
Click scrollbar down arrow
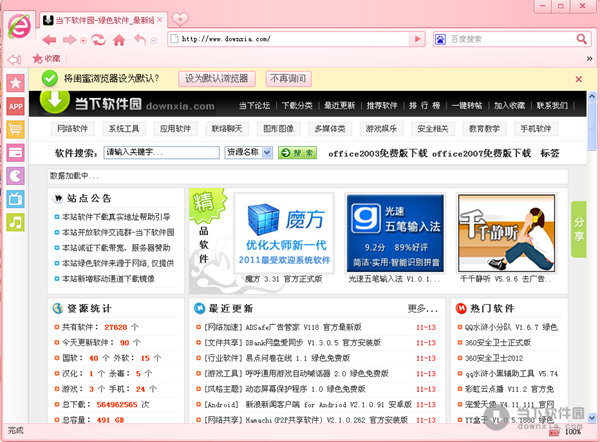coord(592,418)
